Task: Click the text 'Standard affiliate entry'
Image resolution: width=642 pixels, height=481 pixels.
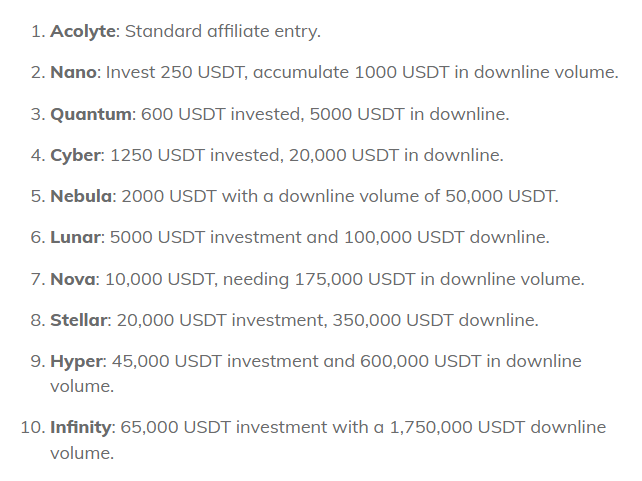Action: 221,32
